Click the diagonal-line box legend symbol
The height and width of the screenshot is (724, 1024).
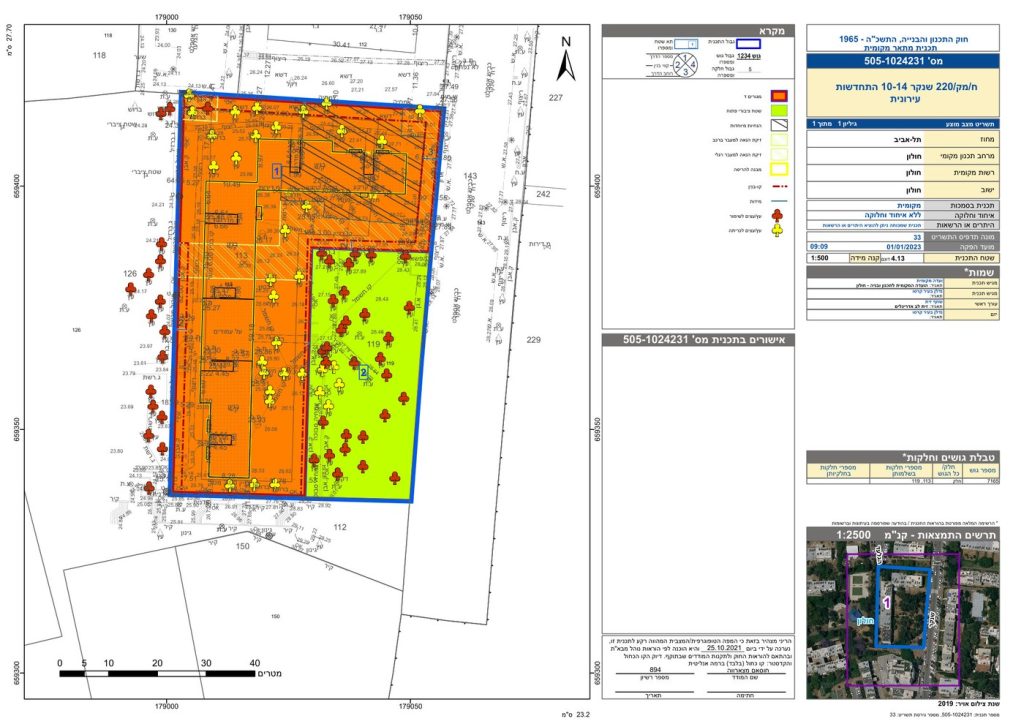click(x=779, y=125)
